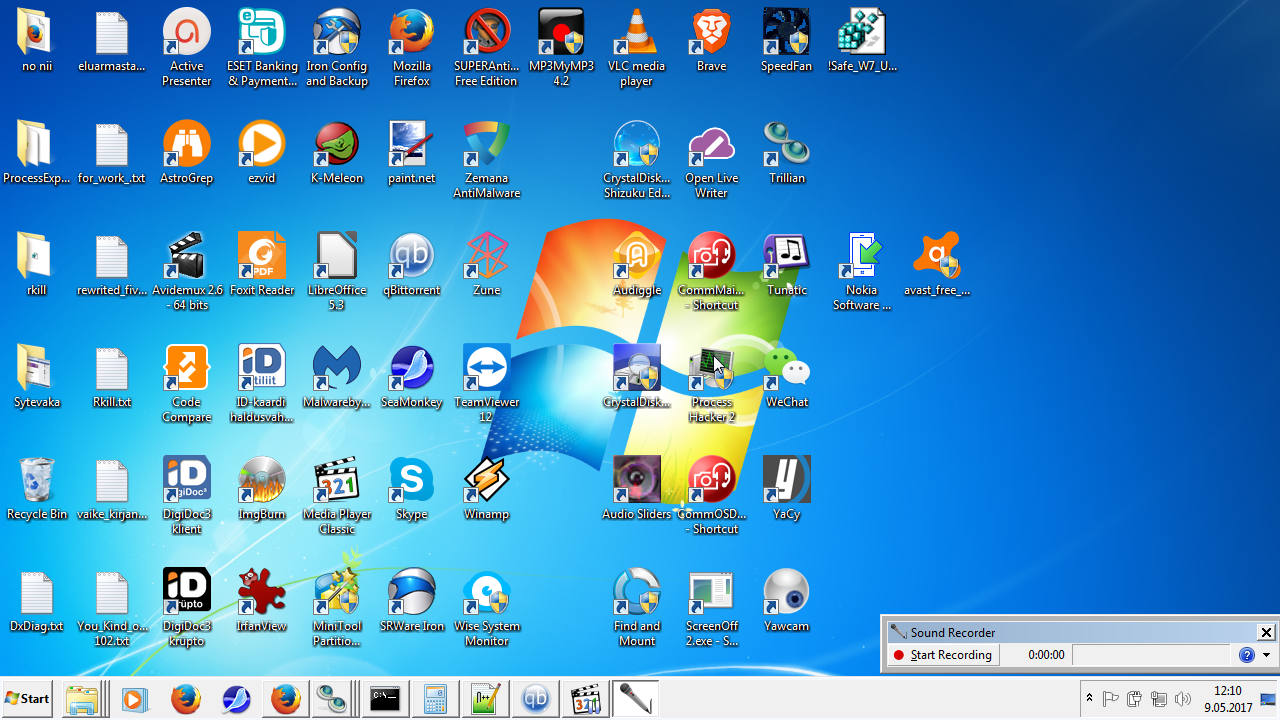Select the AstroGrep desktop icon
Image resolution: width=1280 pixels, height=720 pixels.
(x=186, y=153)
